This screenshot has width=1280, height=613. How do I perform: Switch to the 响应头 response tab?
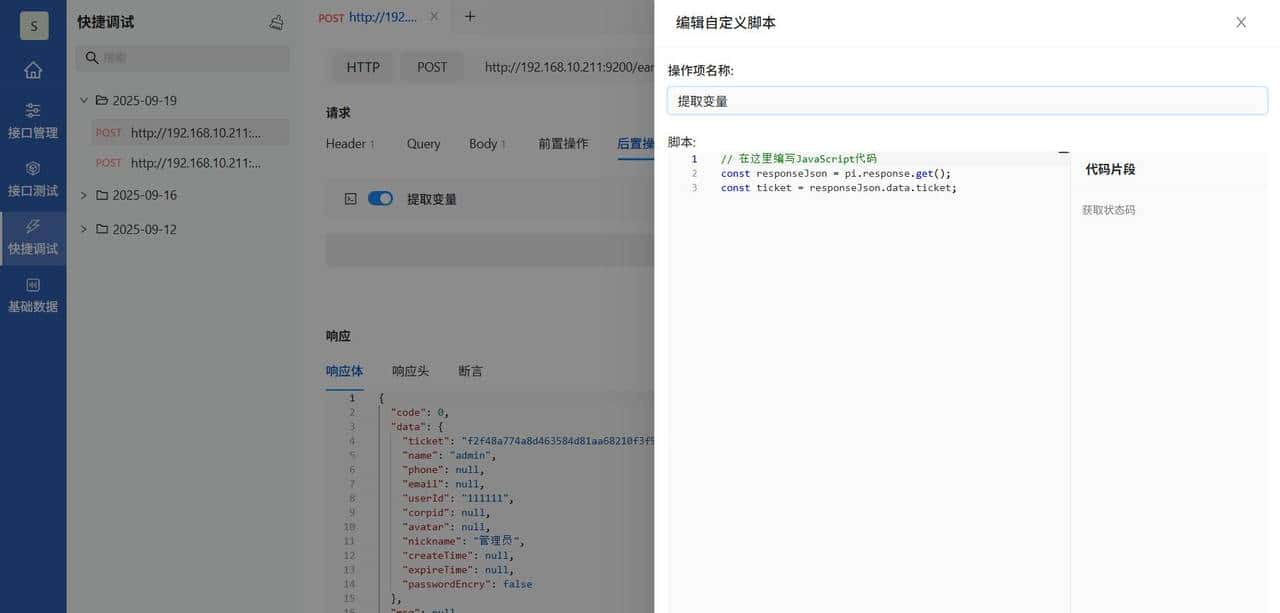(x=410, y=370)
